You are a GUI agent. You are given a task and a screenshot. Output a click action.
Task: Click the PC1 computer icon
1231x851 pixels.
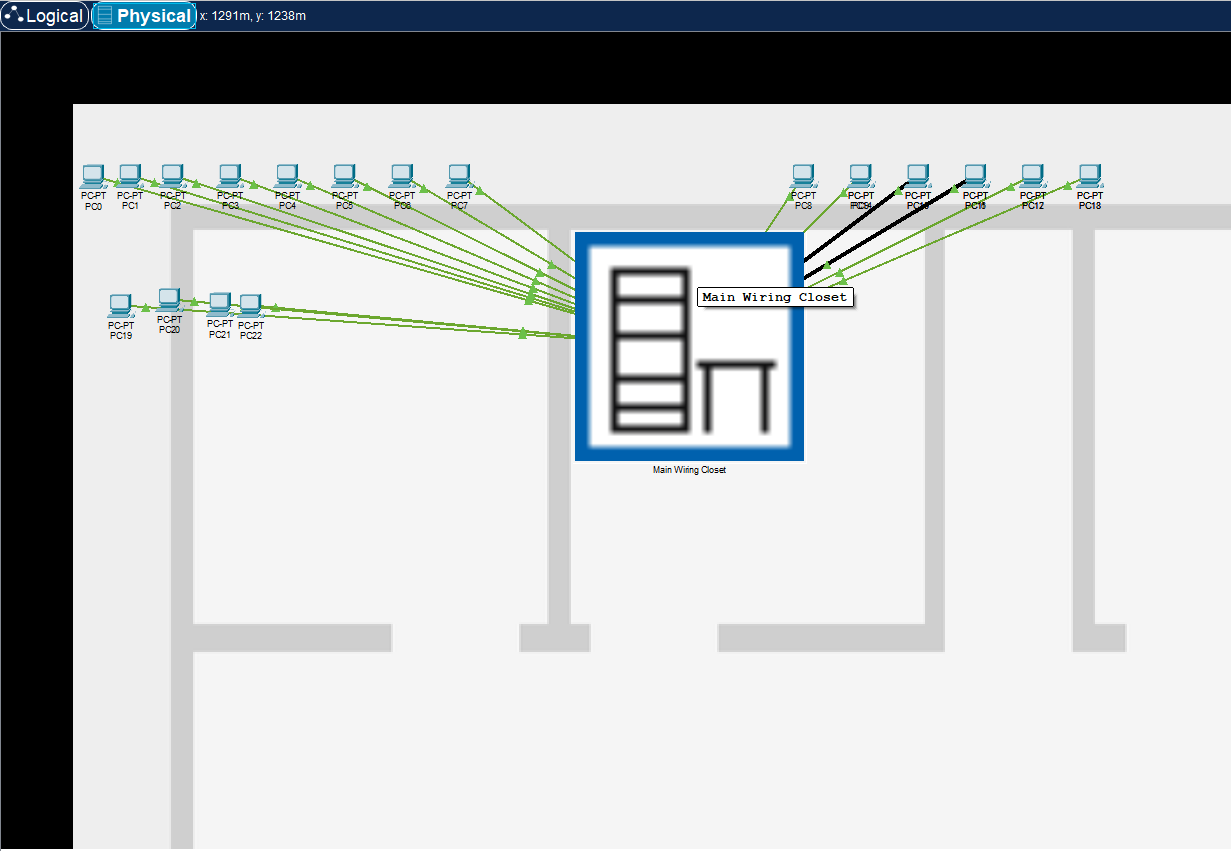(x=130, y=177)
